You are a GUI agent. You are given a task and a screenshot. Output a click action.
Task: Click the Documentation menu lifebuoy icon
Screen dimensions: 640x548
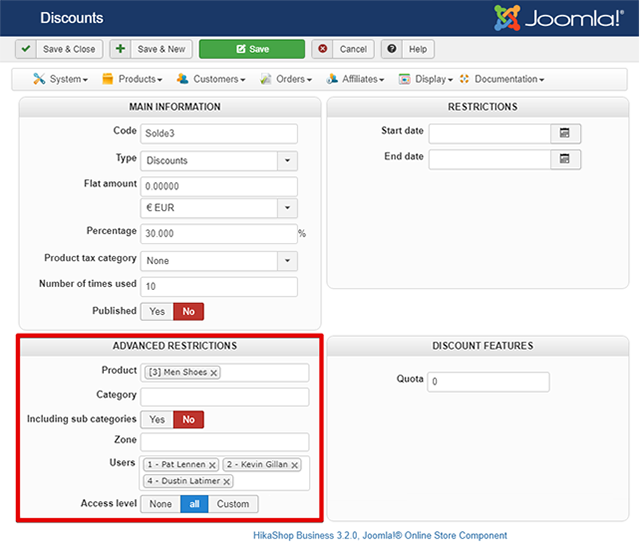click(464, 79)
